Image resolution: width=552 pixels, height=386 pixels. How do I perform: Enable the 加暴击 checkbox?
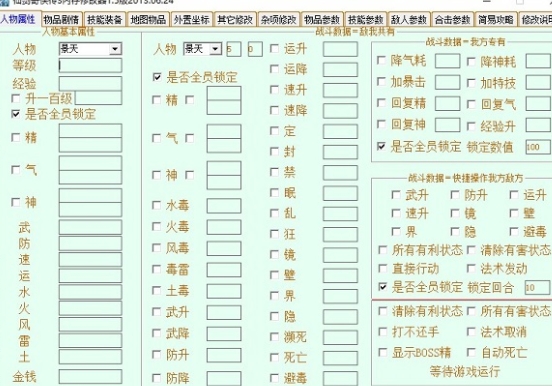coord(381,82)
